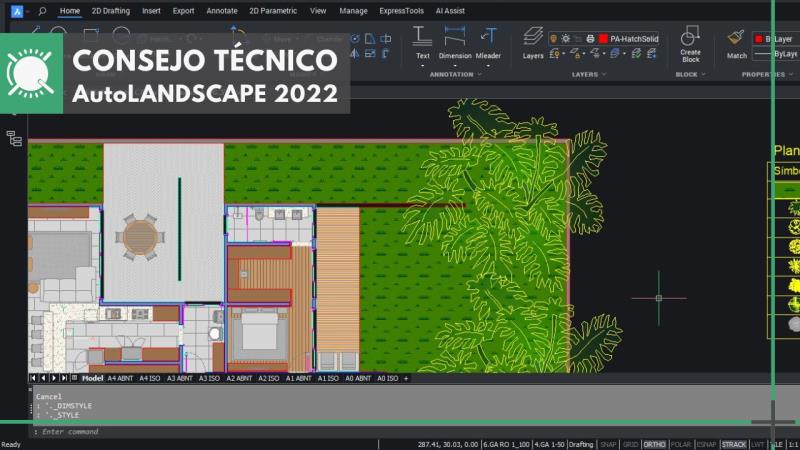Viewport: 800px width, 450px height.
Task: Click the red ByLayer color swatch
Action: tap(759, 39)
